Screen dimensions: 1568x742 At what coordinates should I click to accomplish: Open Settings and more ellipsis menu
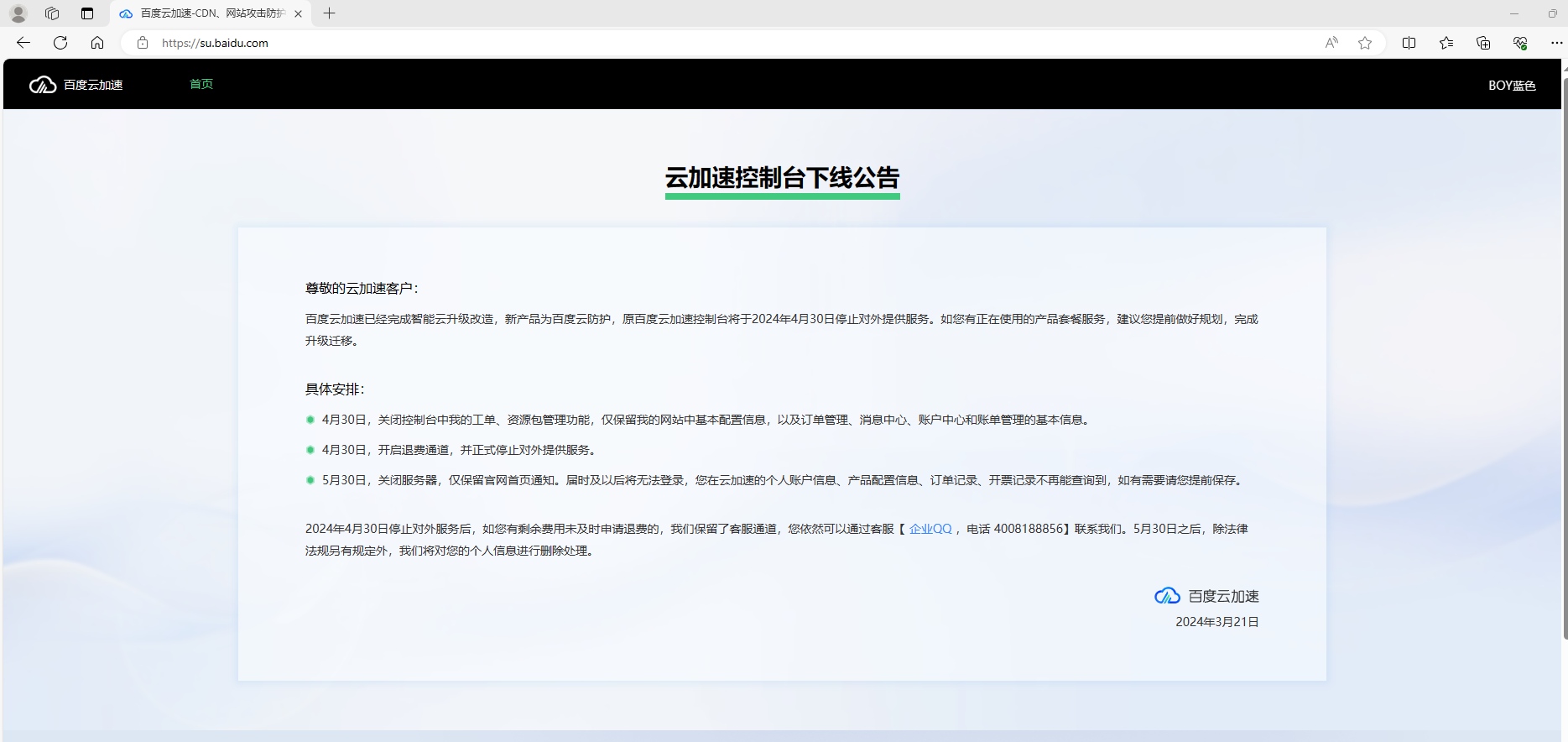[1556, 43]
